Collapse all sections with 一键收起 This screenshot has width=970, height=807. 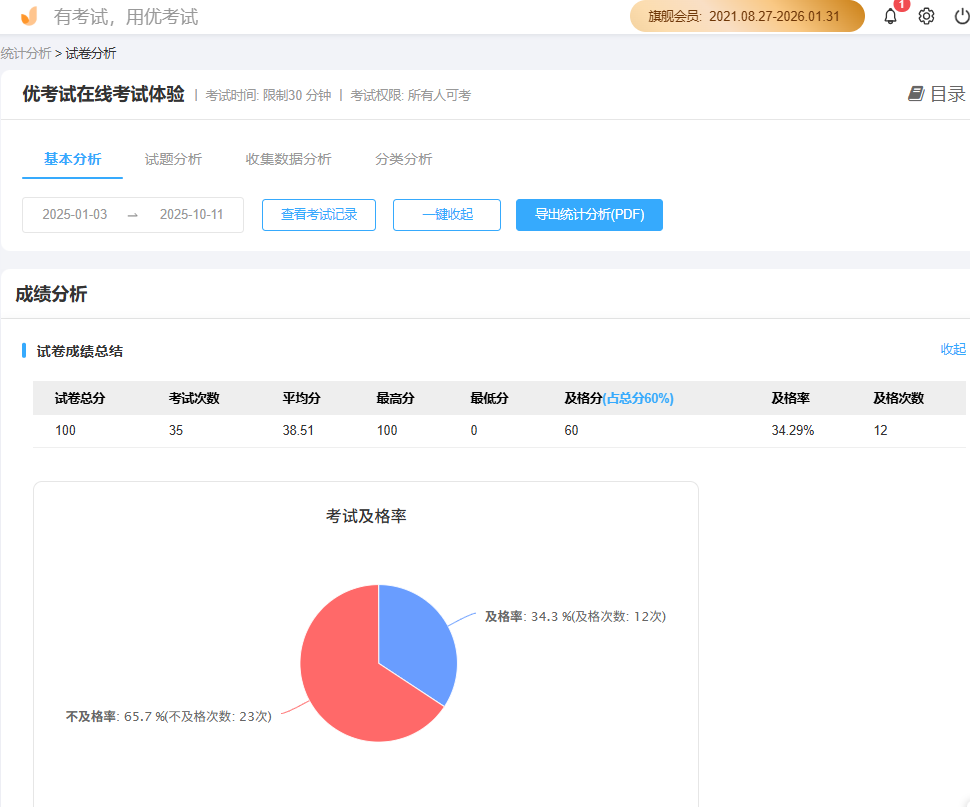446,214
